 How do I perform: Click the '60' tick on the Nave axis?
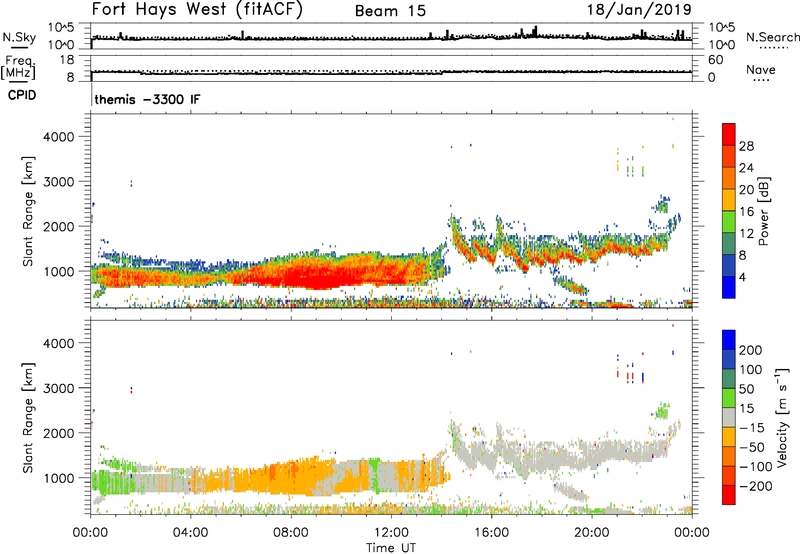[716, 60]
